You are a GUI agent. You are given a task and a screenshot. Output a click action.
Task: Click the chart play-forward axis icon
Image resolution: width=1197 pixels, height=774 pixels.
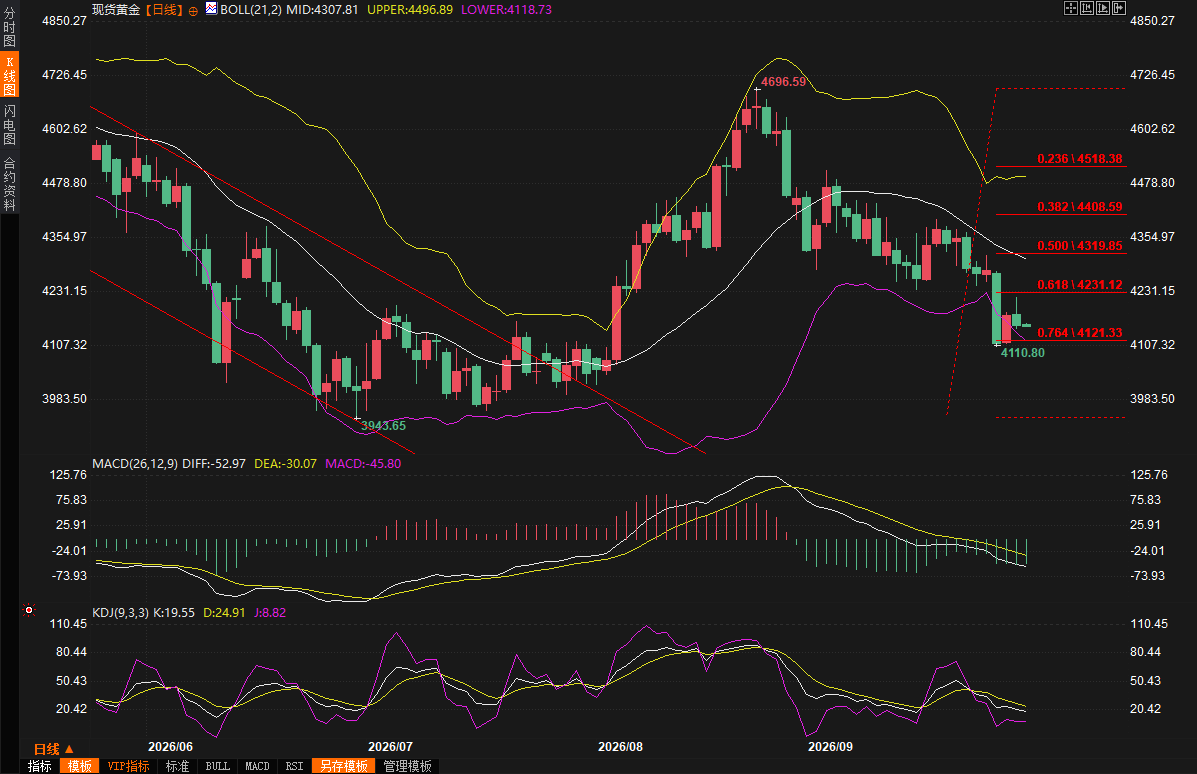[1103, 8]
